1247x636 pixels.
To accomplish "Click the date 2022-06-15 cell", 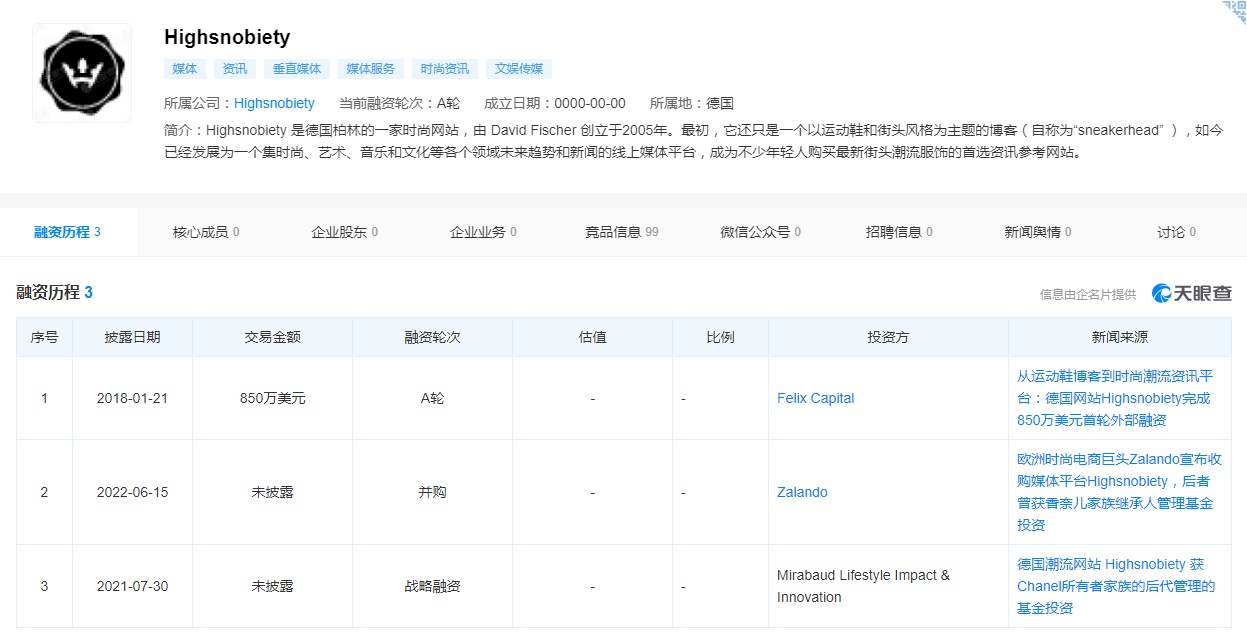I will click(x=132, y=492).
